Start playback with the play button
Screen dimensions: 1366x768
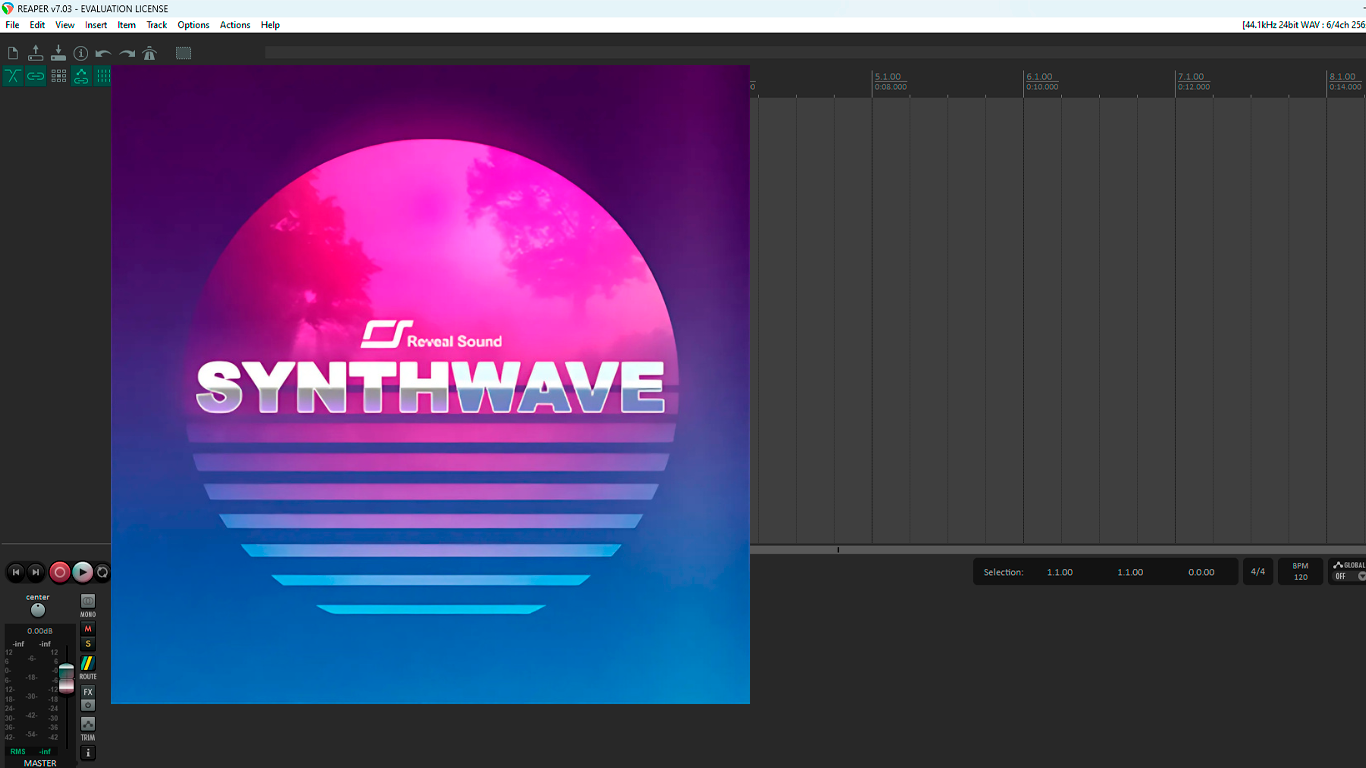tap(82, 572)
